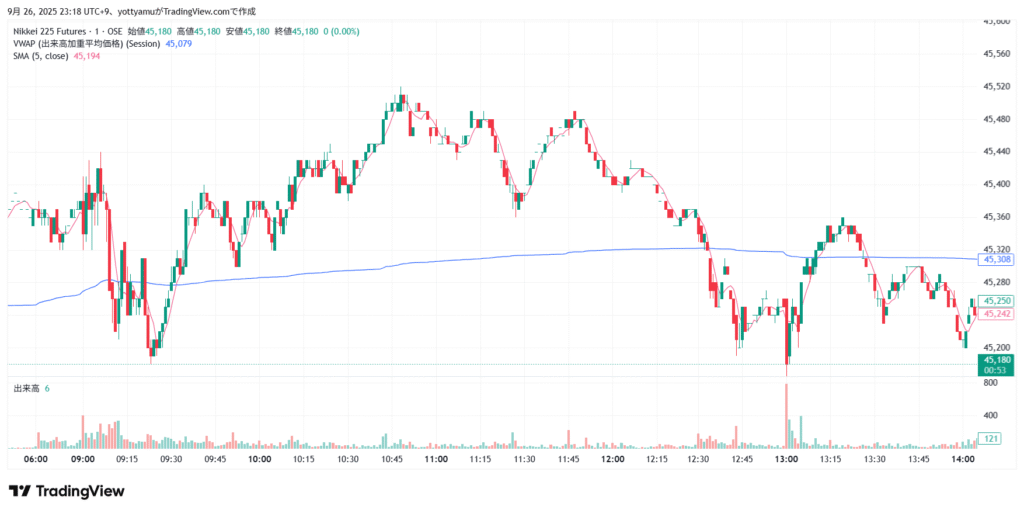This screenshot has height=513, width=1024.
Task: Click the current price label 45,180 with countdown
Action: click(x=998, y=364)
